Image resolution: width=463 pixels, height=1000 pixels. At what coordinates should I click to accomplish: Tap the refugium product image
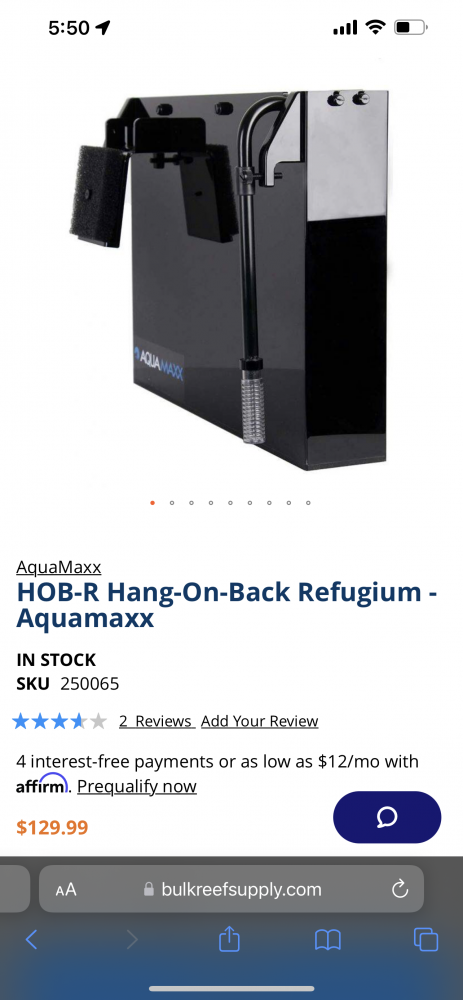tap(228, 279)
